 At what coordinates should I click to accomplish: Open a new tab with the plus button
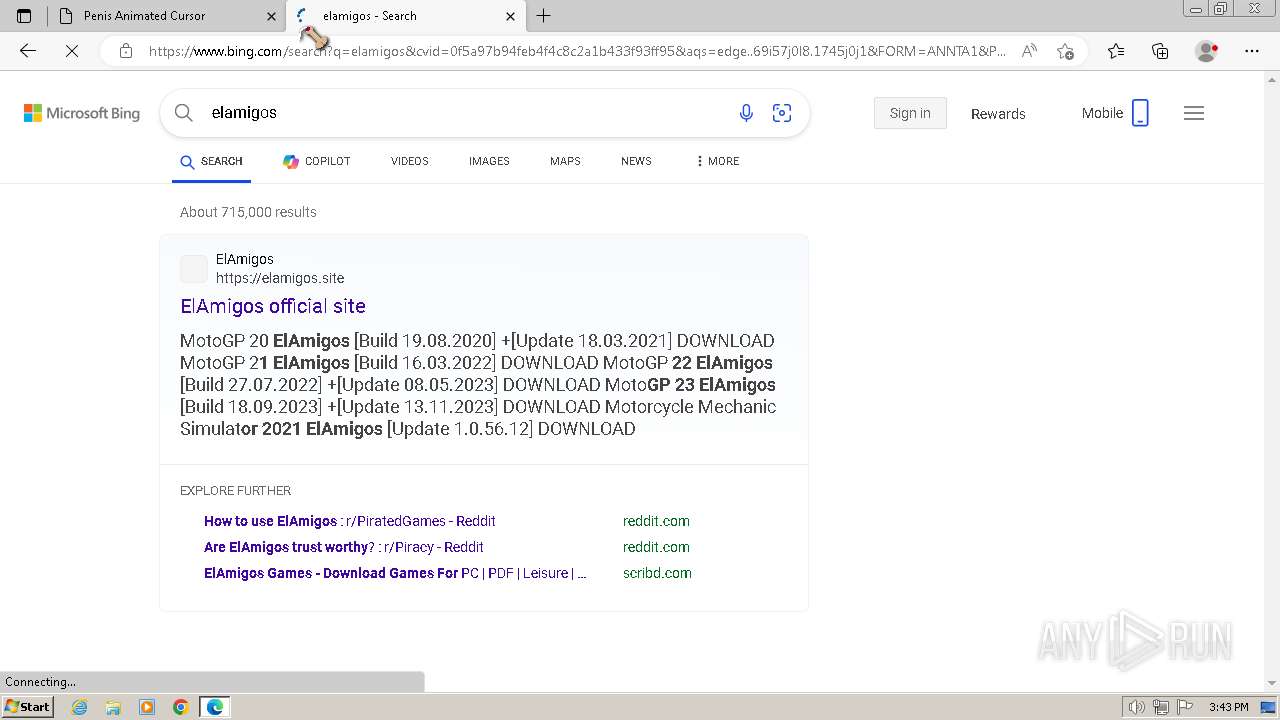(544, 16)
